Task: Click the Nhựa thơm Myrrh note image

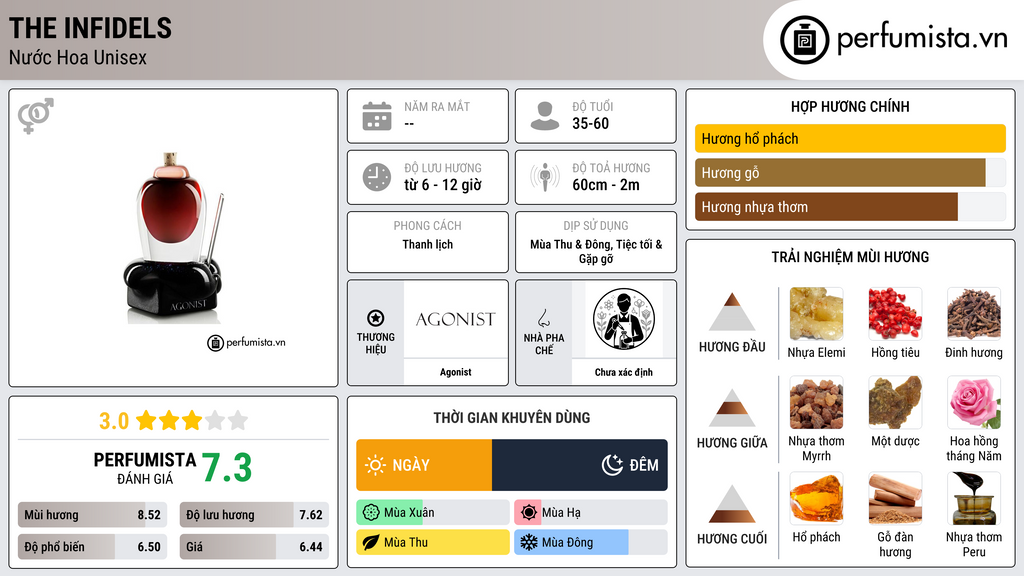Action: pyautogui.click(x=816, y=403)
